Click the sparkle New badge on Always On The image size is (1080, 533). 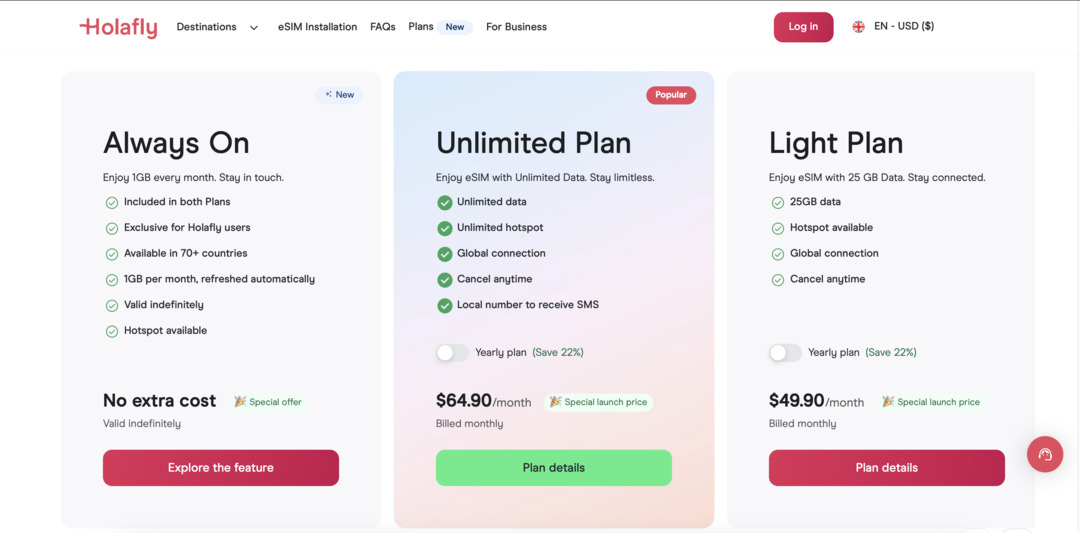[x=339, y=95]
